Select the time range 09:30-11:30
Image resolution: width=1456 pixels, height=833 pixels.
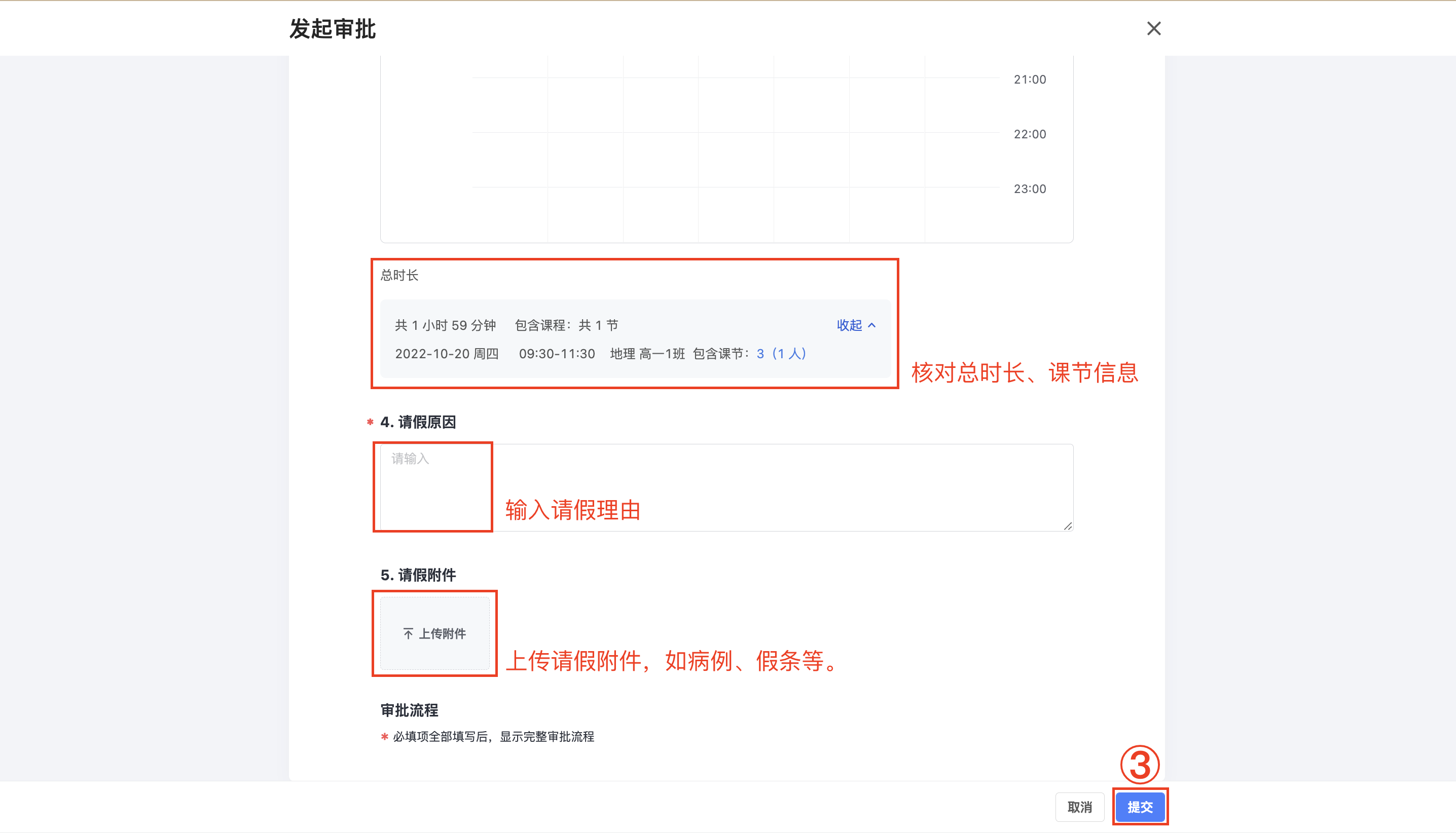click(557, 354)
